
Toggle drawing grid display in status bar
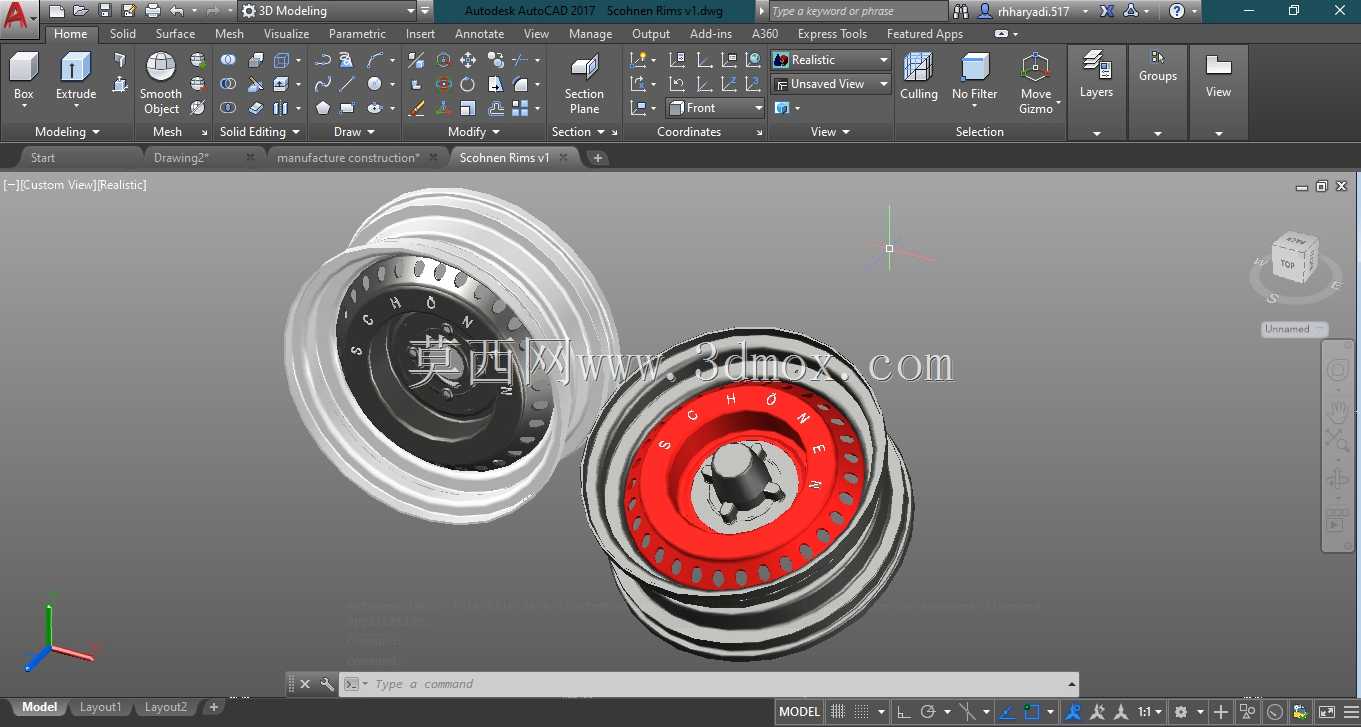pos(838,712)
